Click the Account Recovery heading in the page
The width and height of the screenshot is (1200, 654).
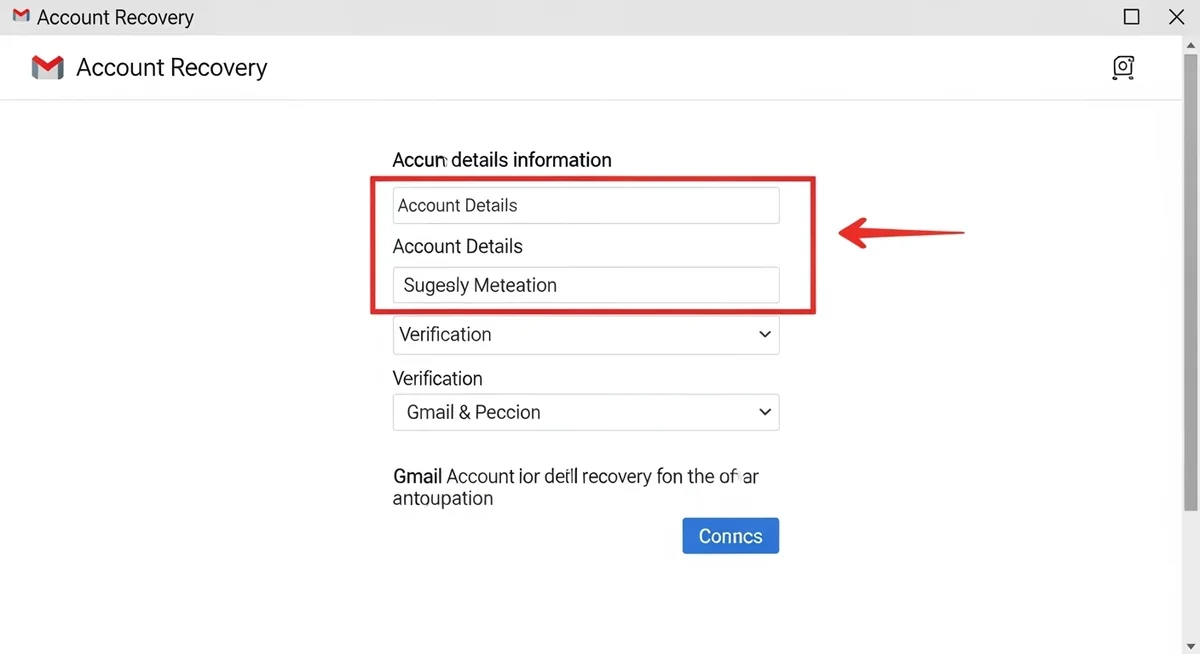(x=172, y=67)
